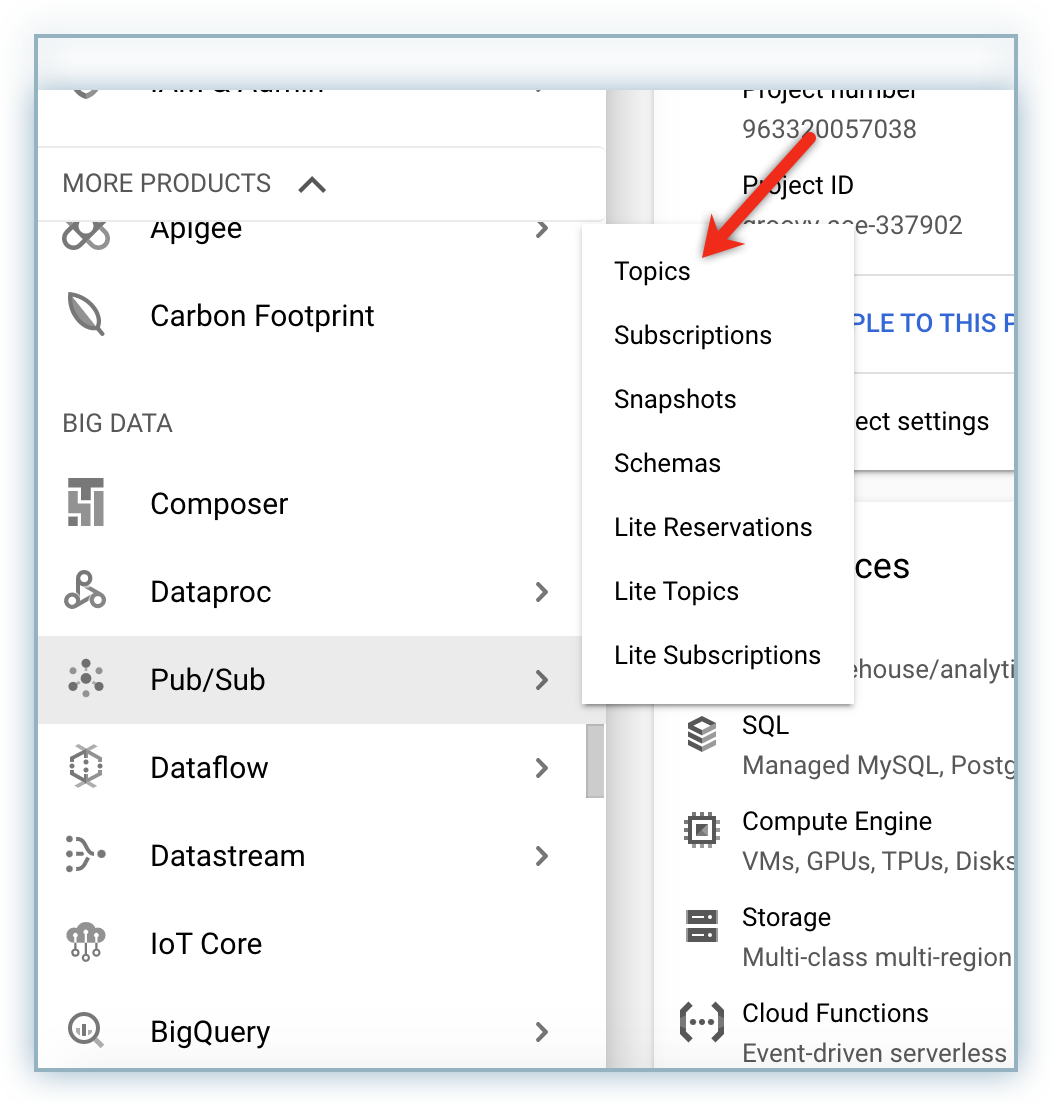This screenshot has width=1052, height=1106.
Task: Open the Schemas submenu item
Action: (667, 463)
